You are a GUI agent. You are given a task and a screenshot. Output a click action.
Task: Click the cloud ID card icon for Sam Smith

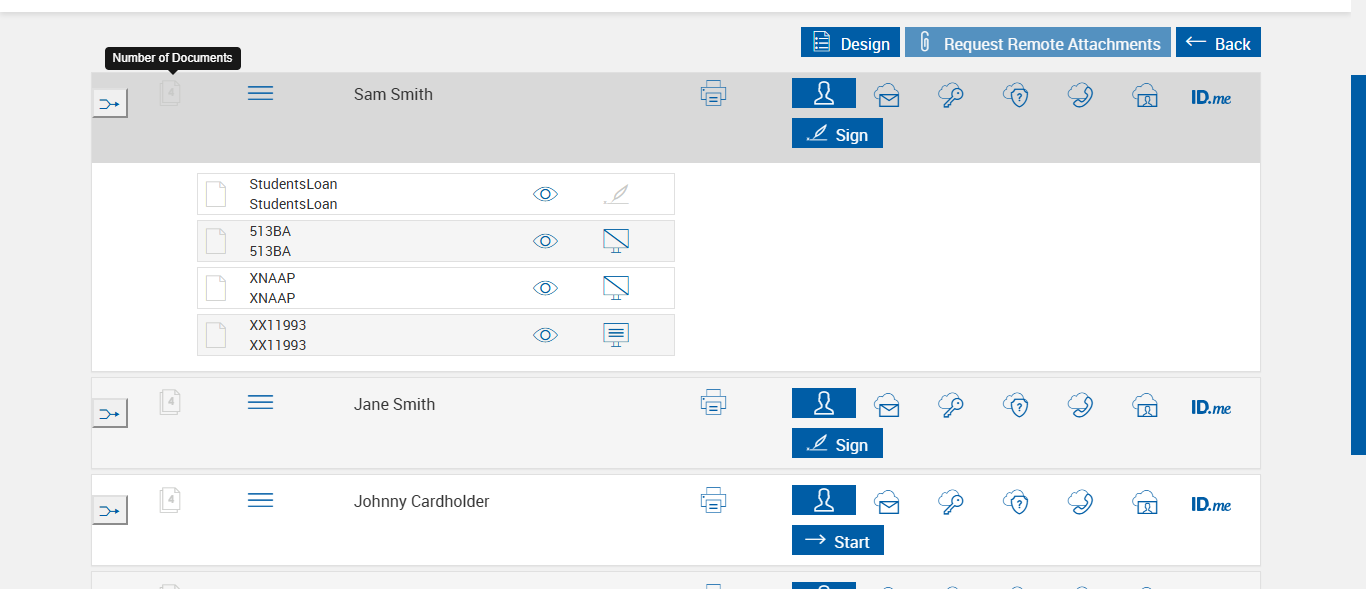(1145, 95)
